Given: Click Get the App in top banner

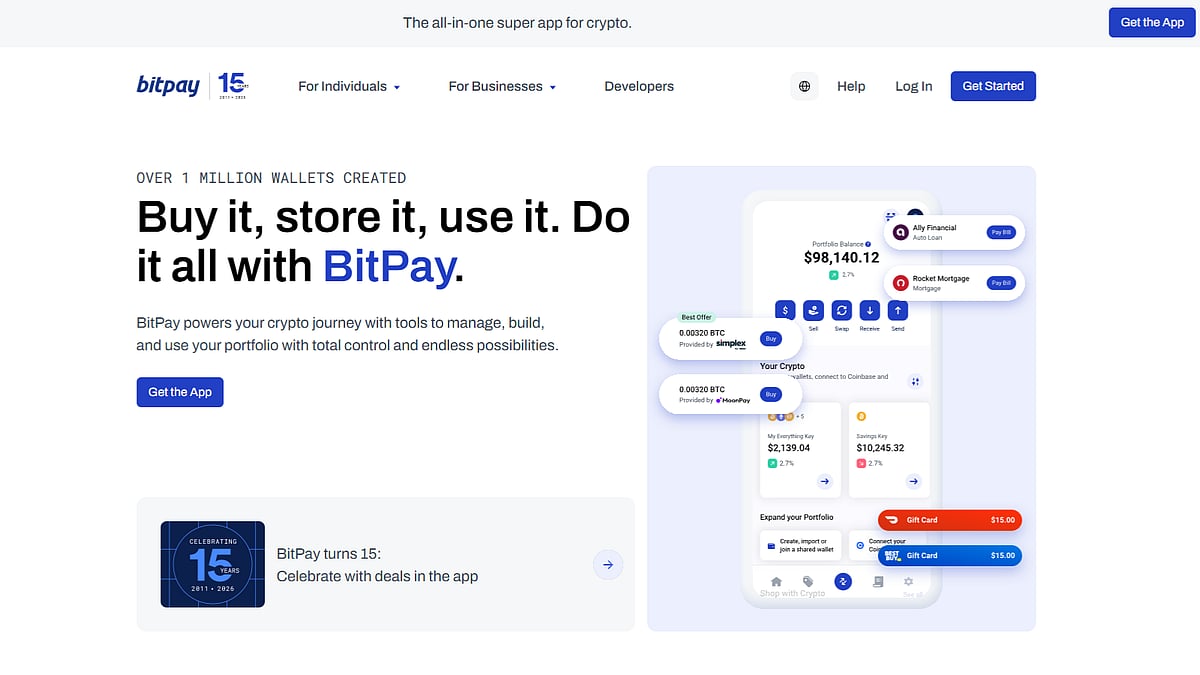Looking at the screenshot, I should [1152, 22].
